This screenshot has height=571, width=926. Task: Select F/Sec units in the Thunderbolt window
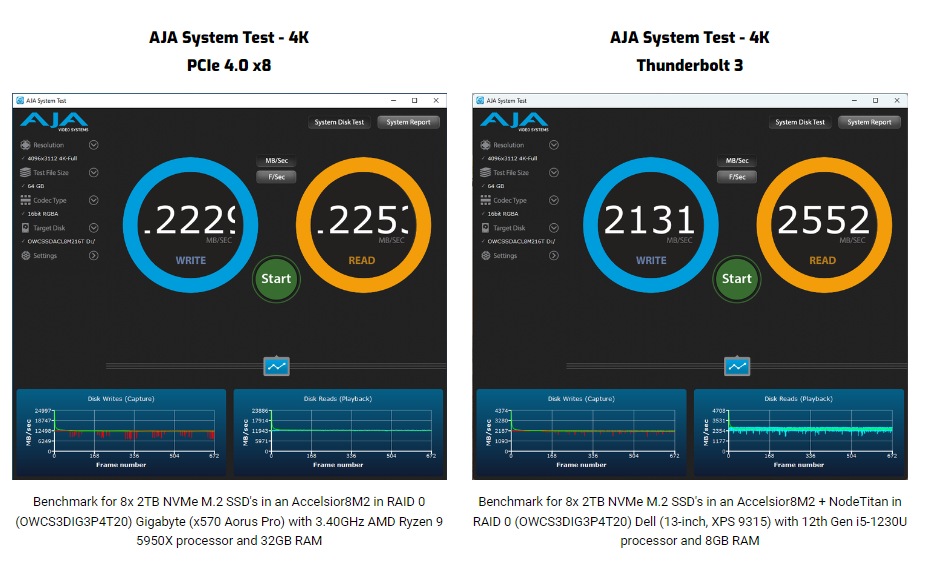point(737,177)
